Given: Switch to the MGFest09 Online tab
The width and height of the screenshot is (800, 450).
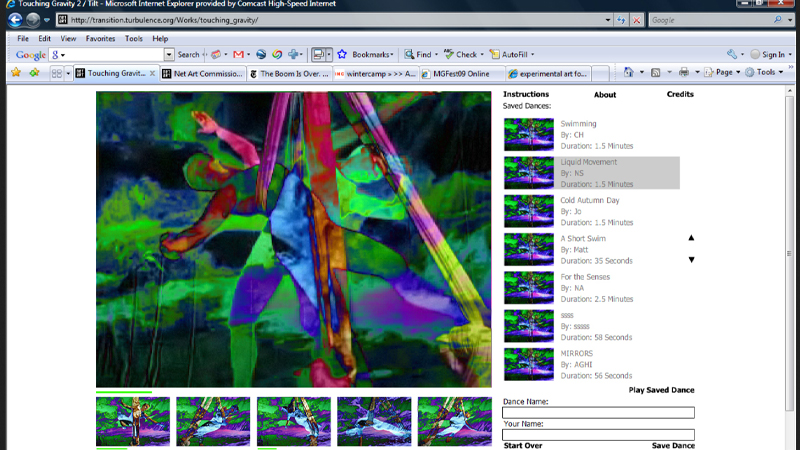Looking at the screenshot, I should click(462, 73).
